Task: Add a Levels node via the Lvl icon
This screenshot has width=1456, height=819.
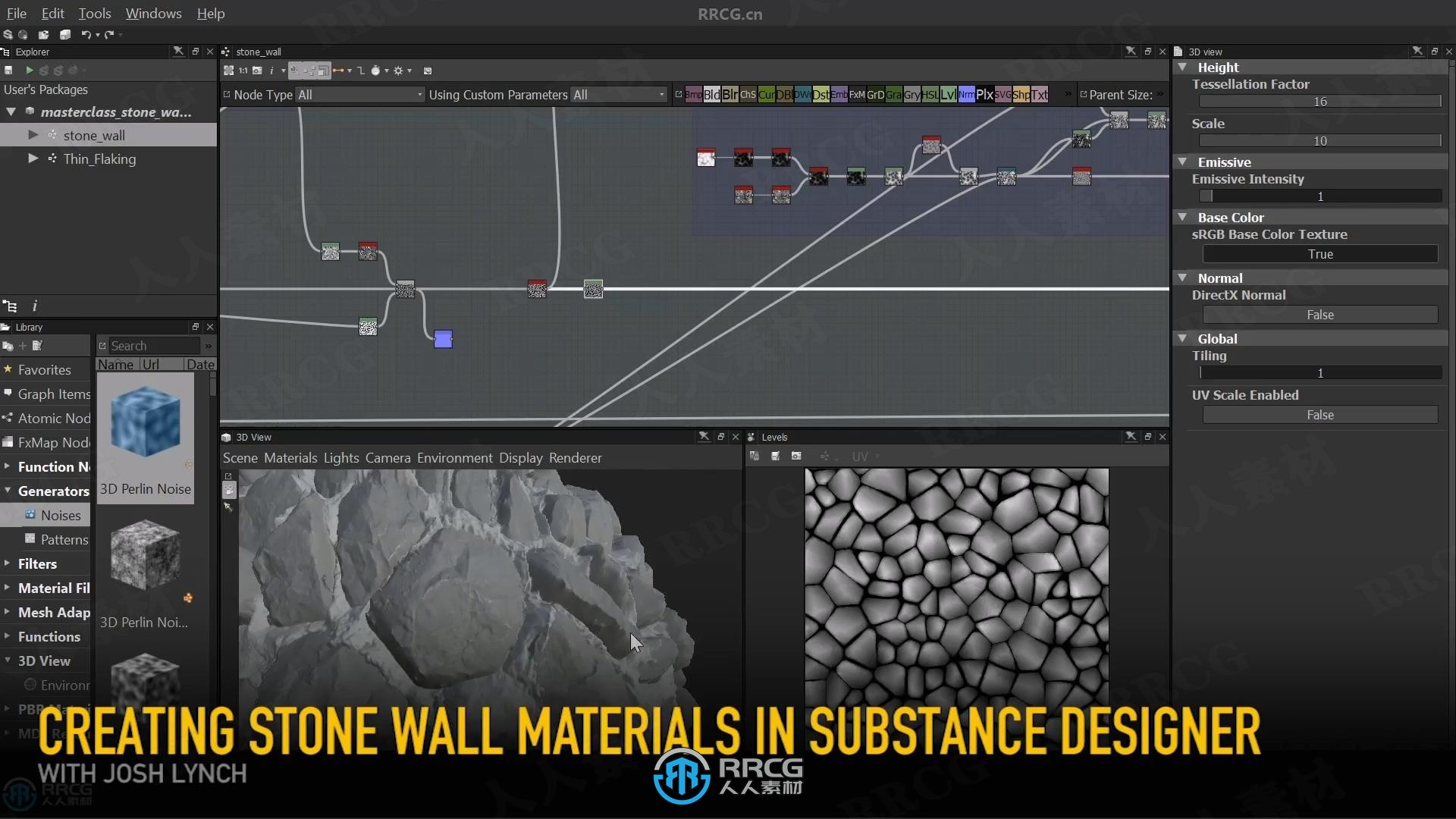Action: click(948, 95)
